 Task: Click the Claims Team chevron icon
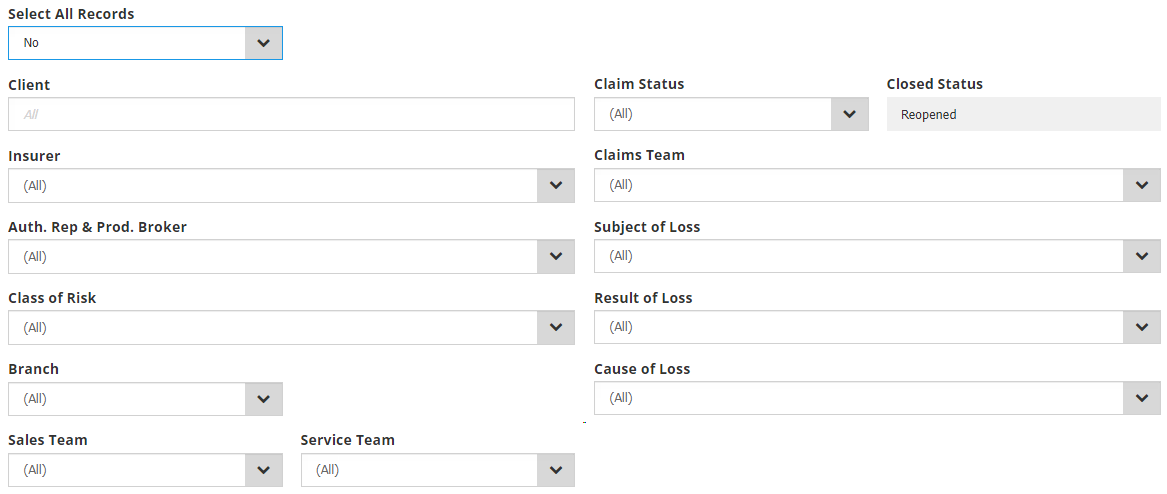(x=1141, y=185)
